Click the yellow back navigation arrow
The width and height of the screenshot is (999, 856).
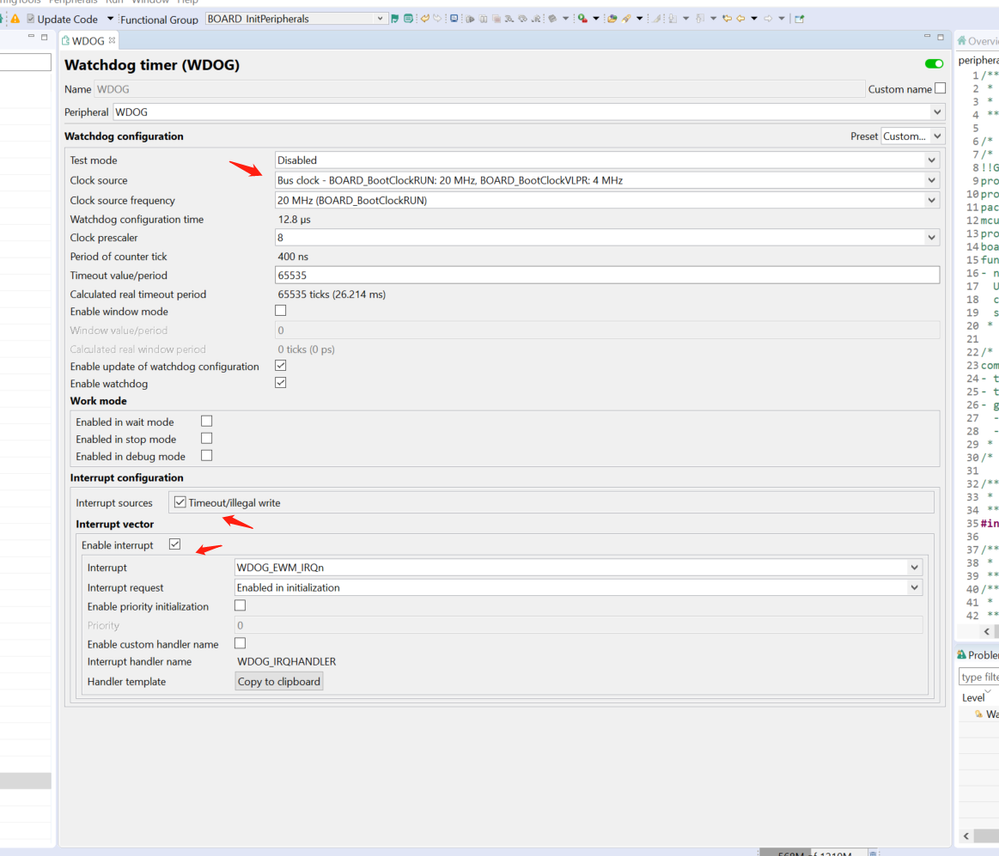741,18
